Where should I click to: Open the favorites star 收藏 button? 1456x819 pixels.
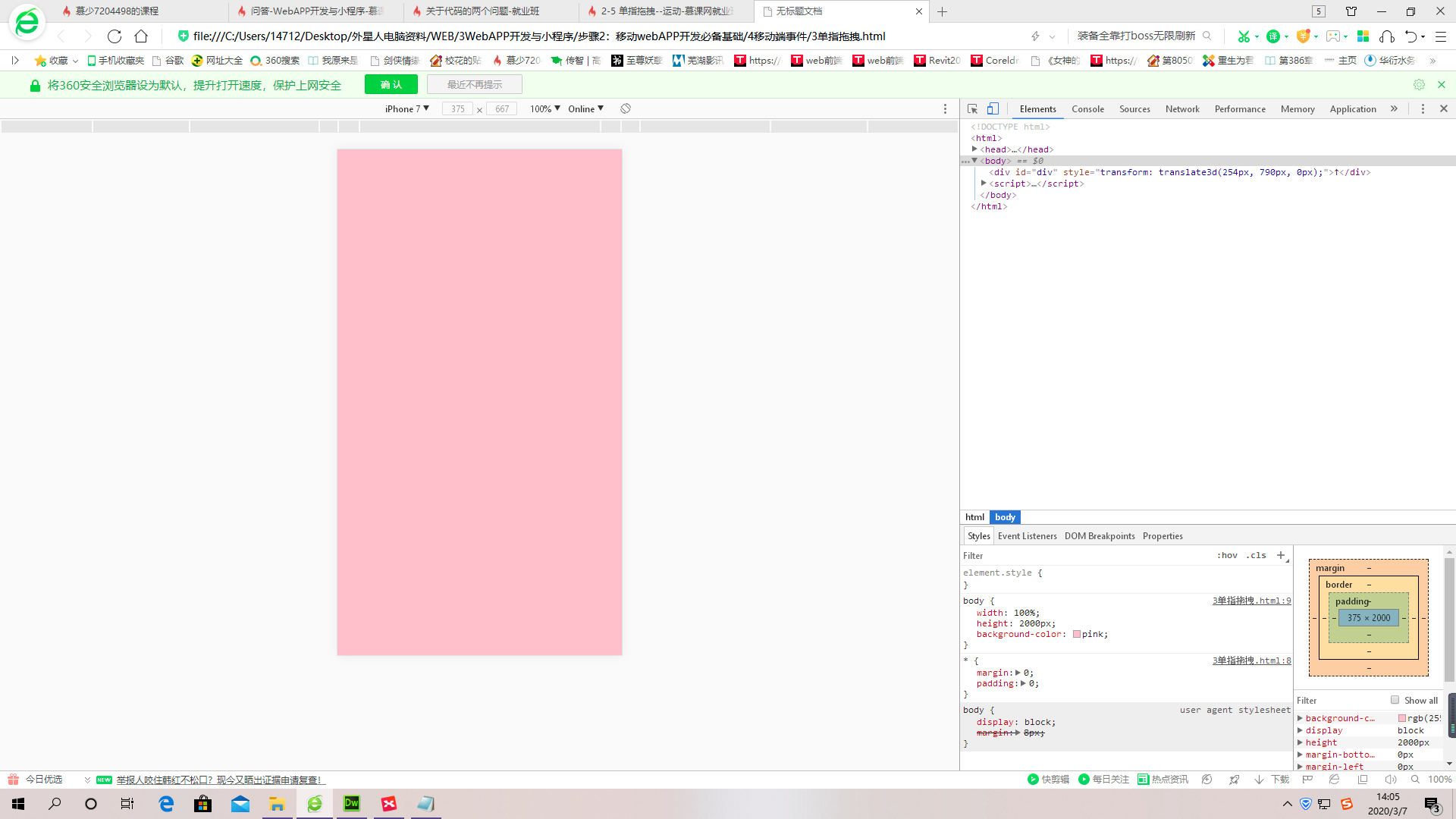click(52, 61)
